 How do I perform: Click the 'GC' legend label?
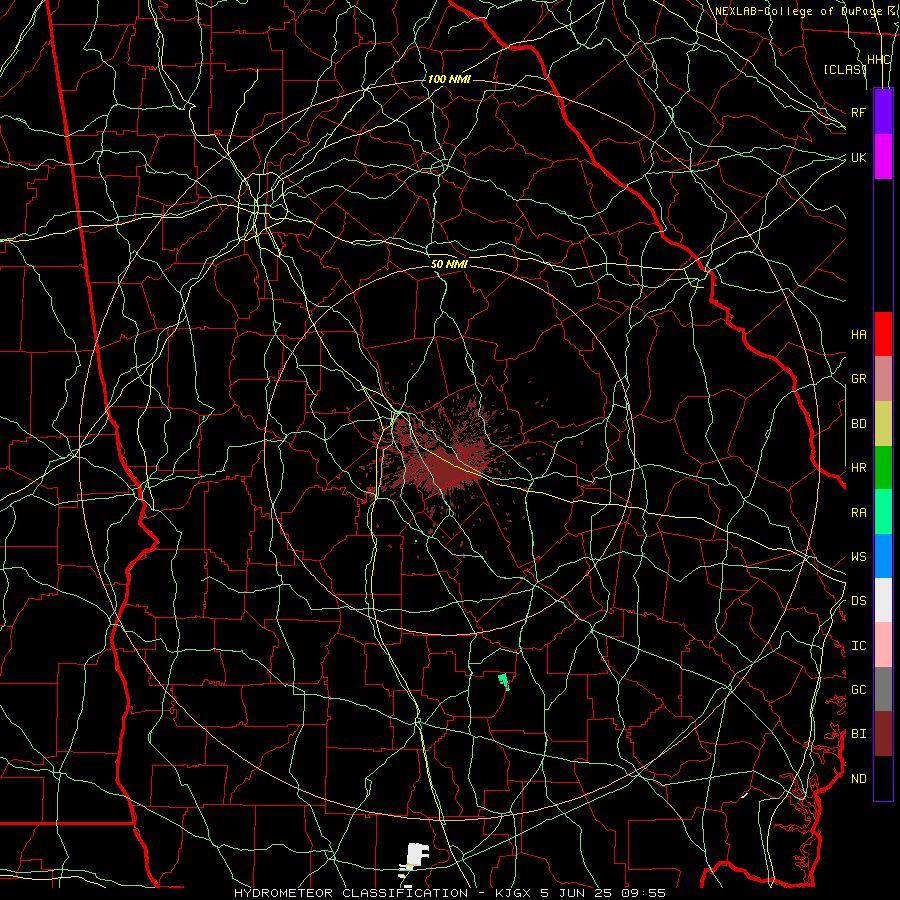pos(859,690)
